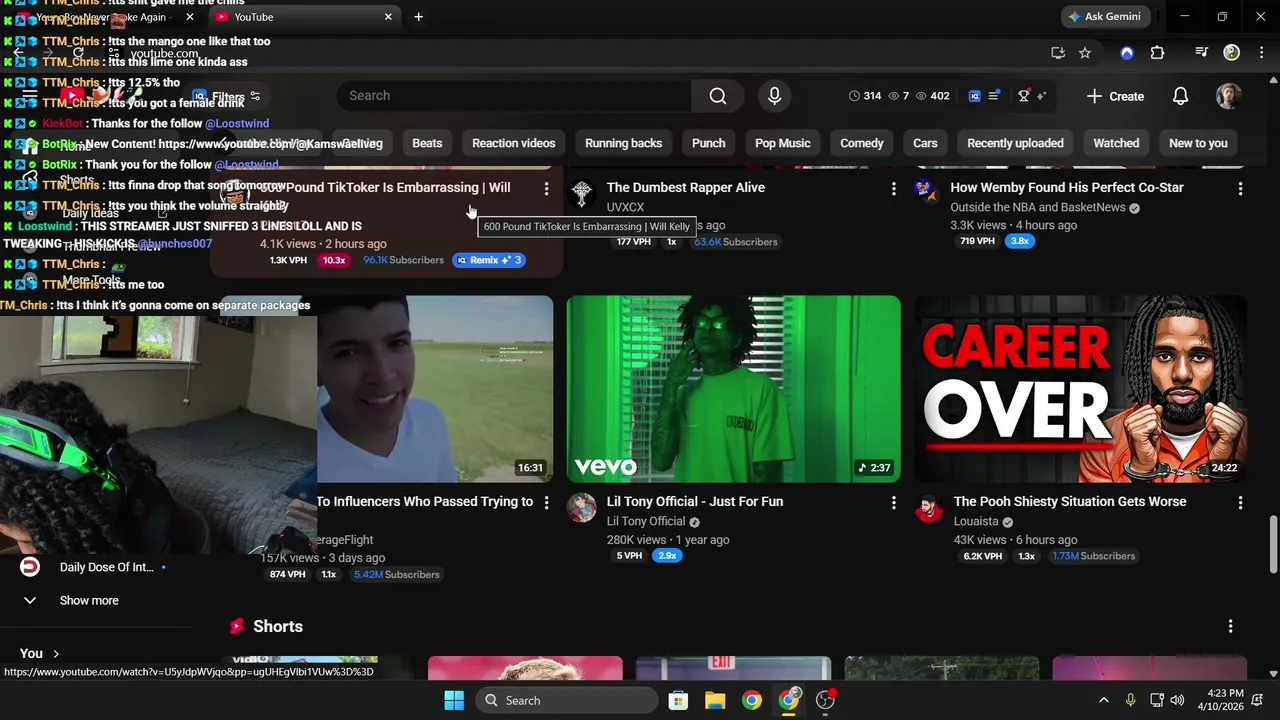Screen dimensions: 1280x720
Task: Open The Pooh Shiesty Situation Gets Worse title
Action: tap(1070, 502)
